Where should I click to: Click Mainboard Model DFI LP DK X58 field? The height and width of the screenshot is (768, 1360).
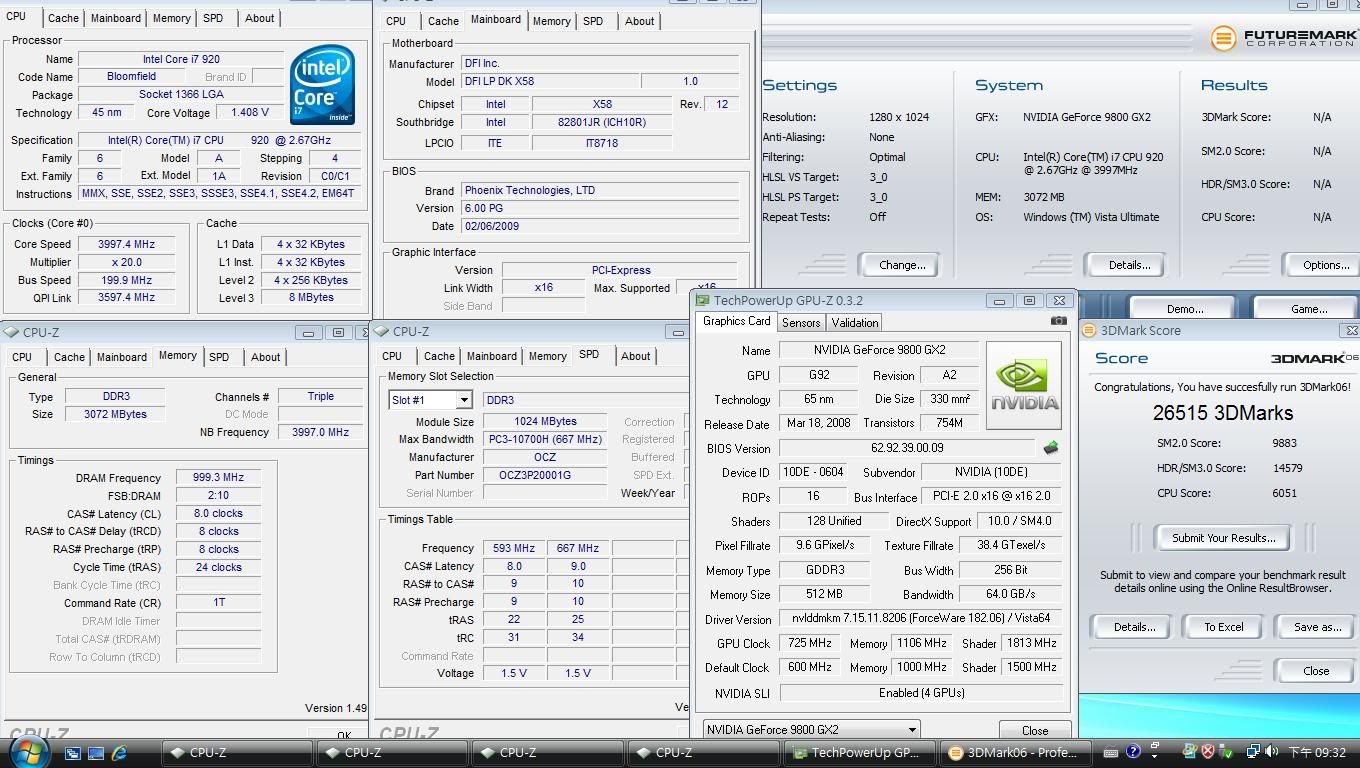click(x=550, y=82)
